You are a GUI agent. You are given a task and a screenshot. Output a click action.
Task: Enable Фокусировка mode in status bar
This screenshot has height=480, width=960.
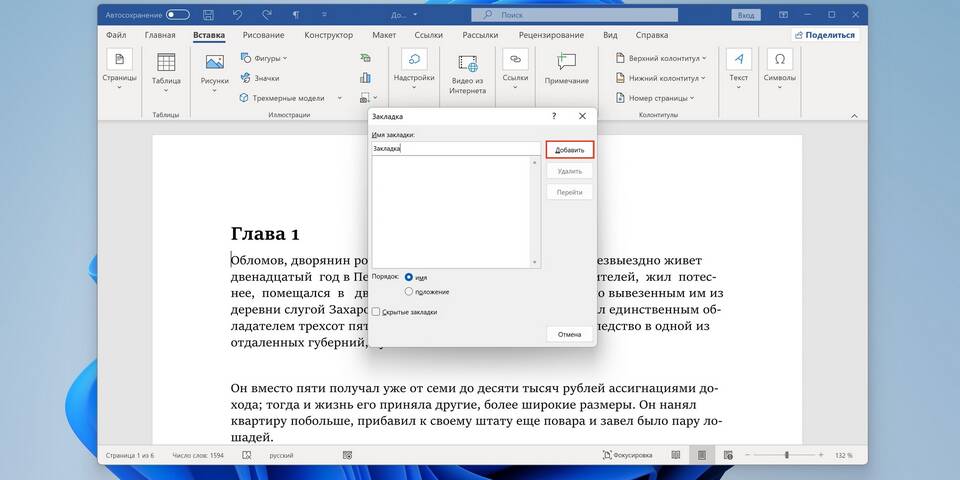point(628,455)
